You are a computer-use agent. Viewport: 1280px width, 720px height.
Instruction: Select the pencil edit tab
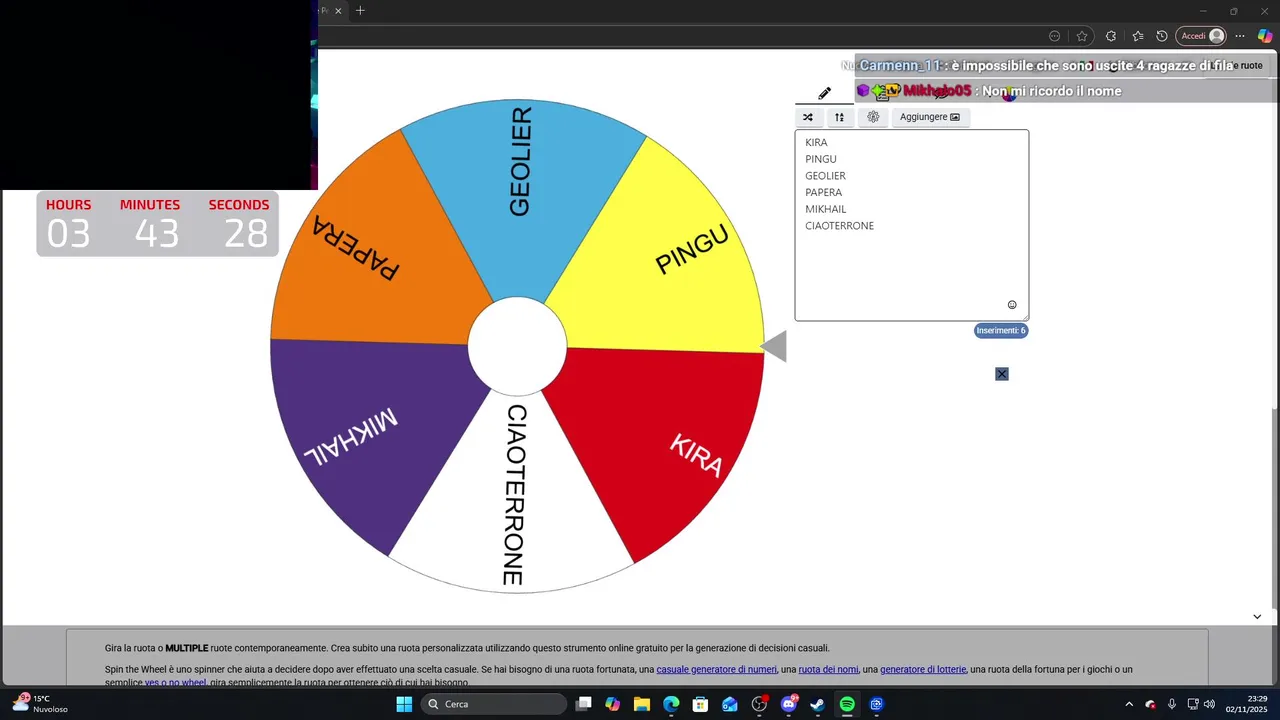824,93
